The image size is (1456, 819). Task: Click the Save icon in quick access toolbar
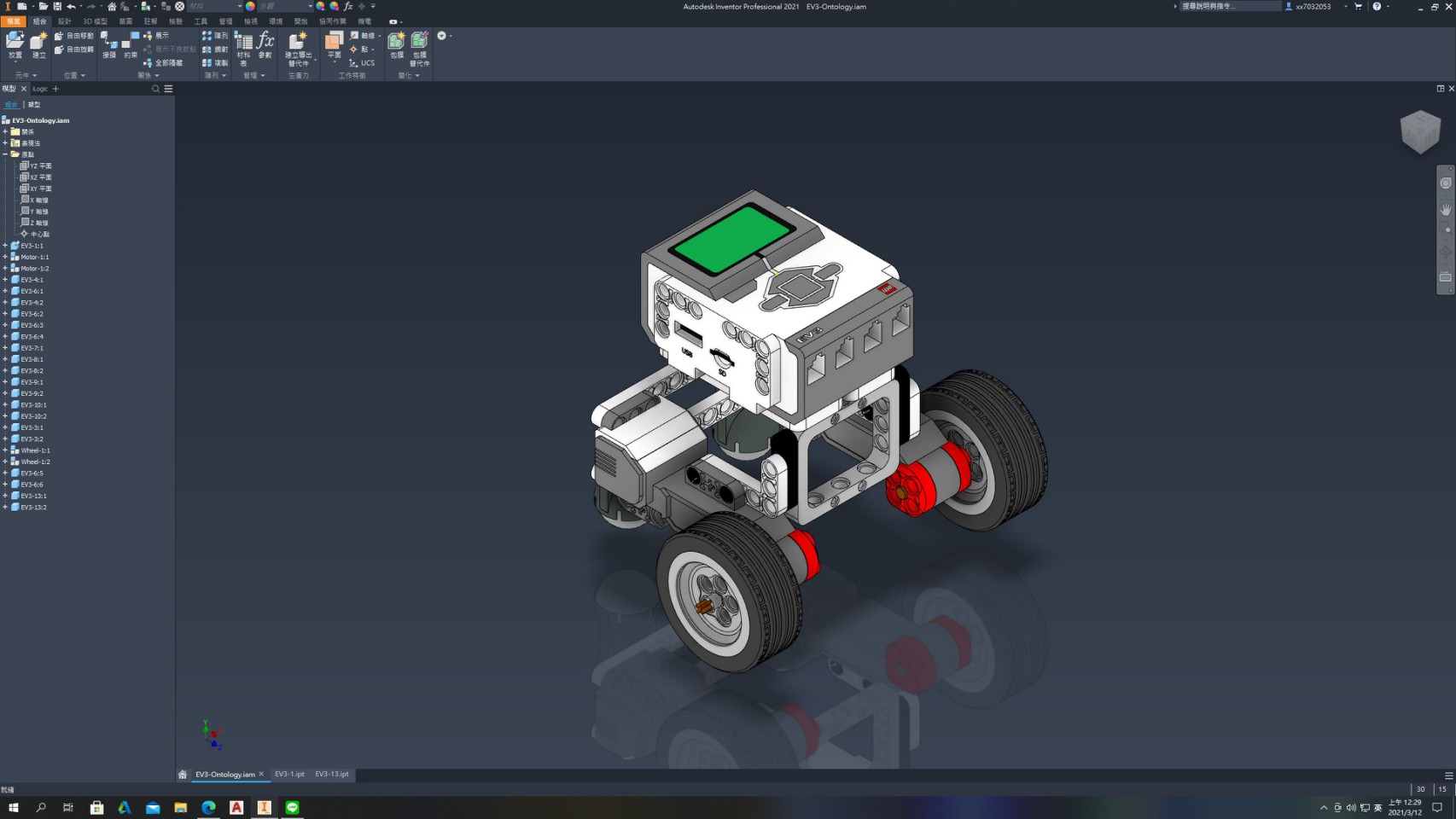(57, 6)
